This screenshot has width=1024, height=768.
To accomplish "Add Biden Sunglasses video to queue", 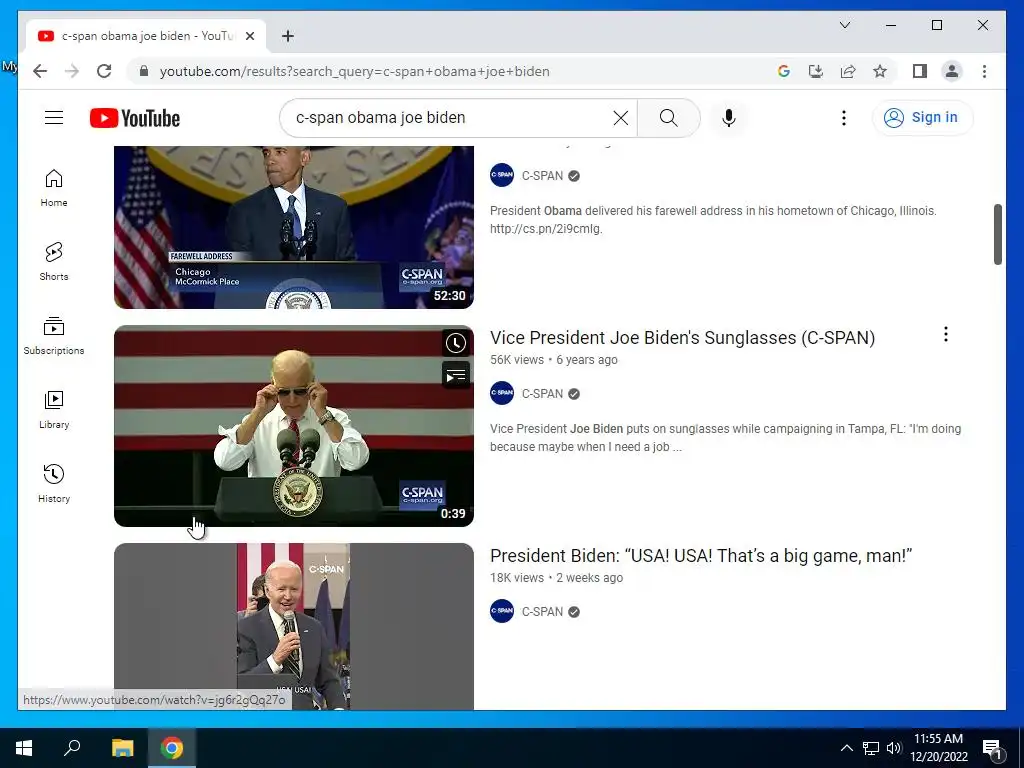I will coord(456,376).
